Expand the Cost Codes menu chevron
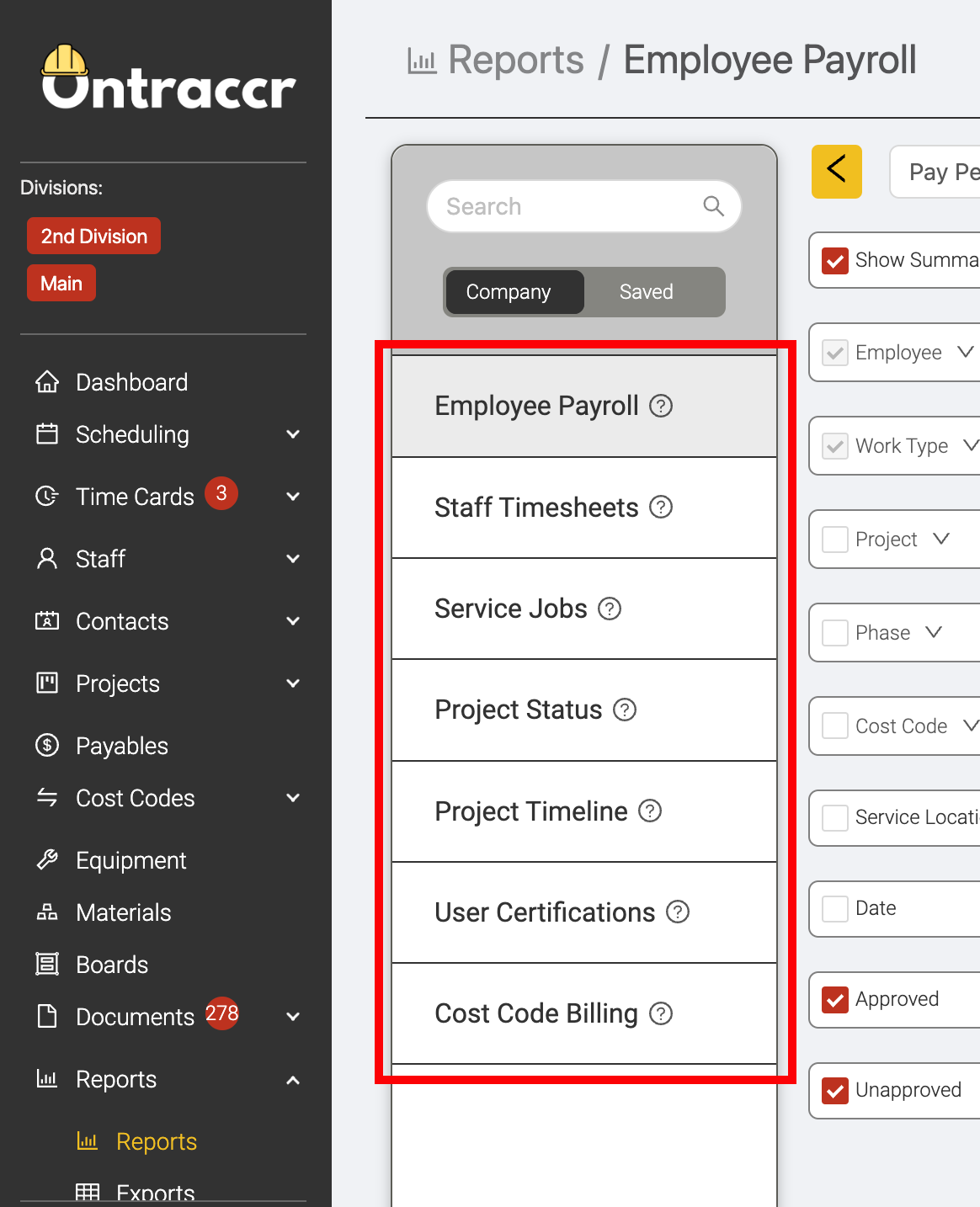The height and width of the screenshot is (1207, 980). coord(293,798)
